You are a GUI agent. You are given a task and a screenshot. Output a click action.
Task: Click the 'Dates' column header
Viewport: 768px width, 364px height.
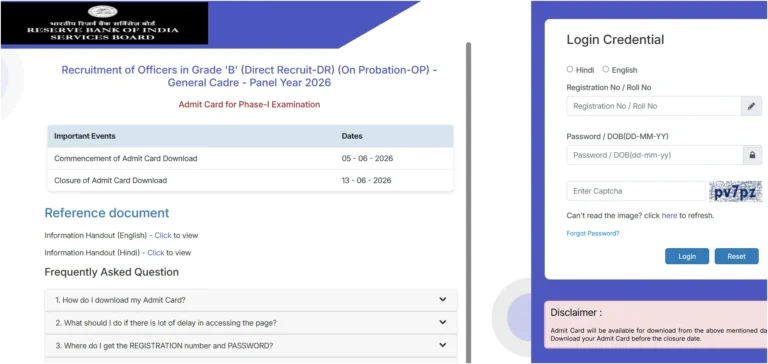pos(352,136)
